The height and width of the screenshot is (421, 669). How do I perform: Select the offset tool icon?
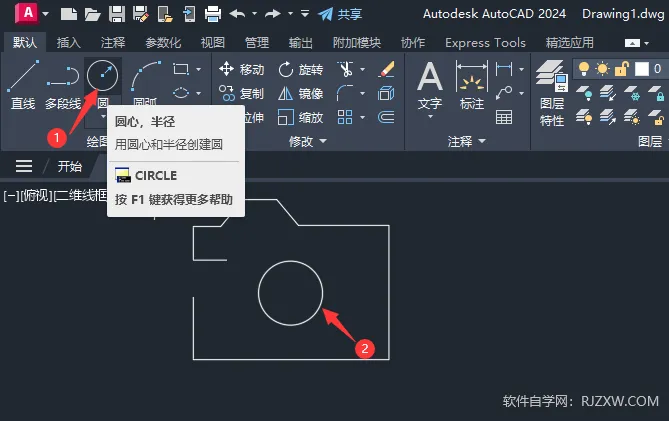[x=386, y=117]
